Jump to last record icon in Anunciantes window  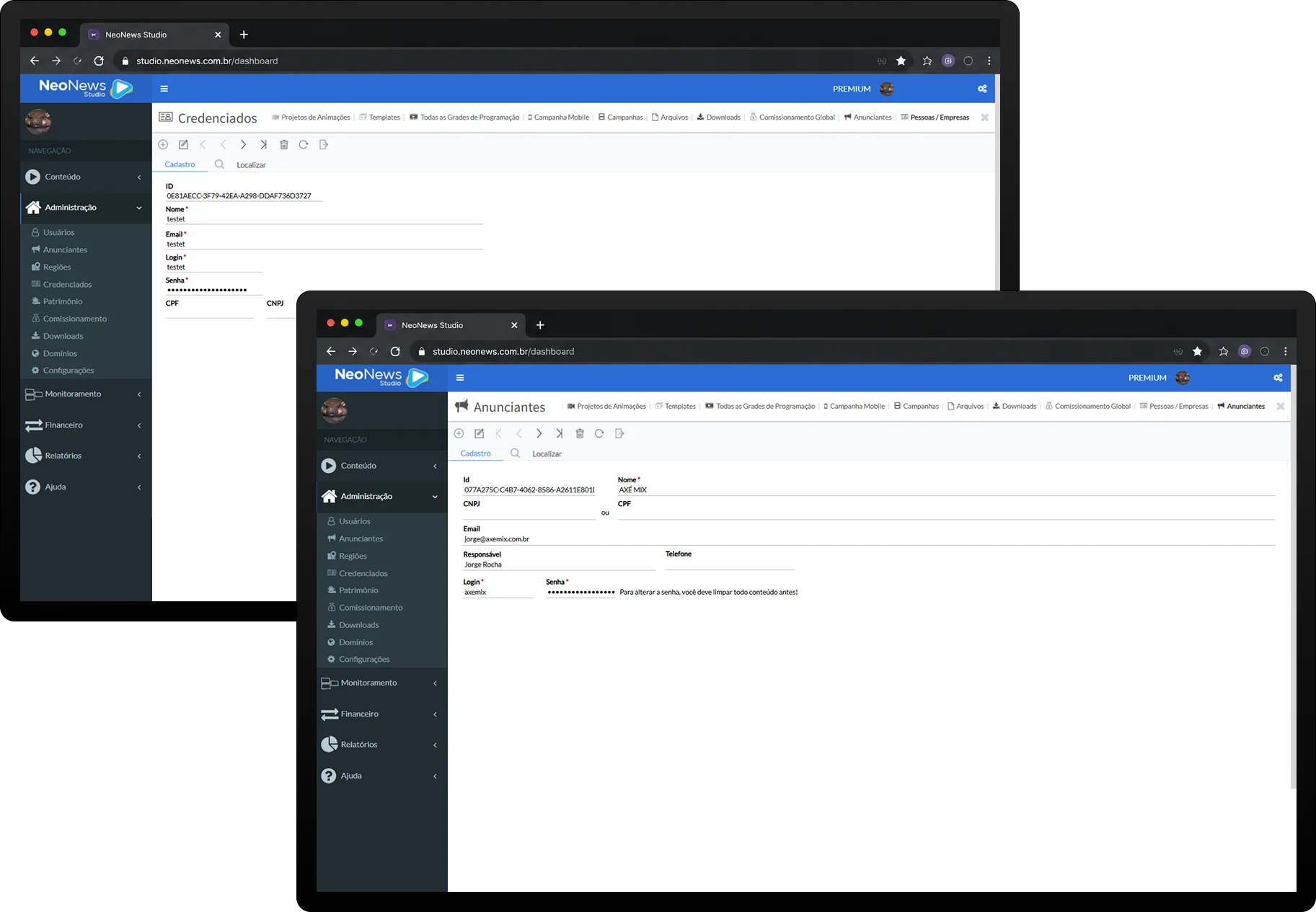point(559,433)
